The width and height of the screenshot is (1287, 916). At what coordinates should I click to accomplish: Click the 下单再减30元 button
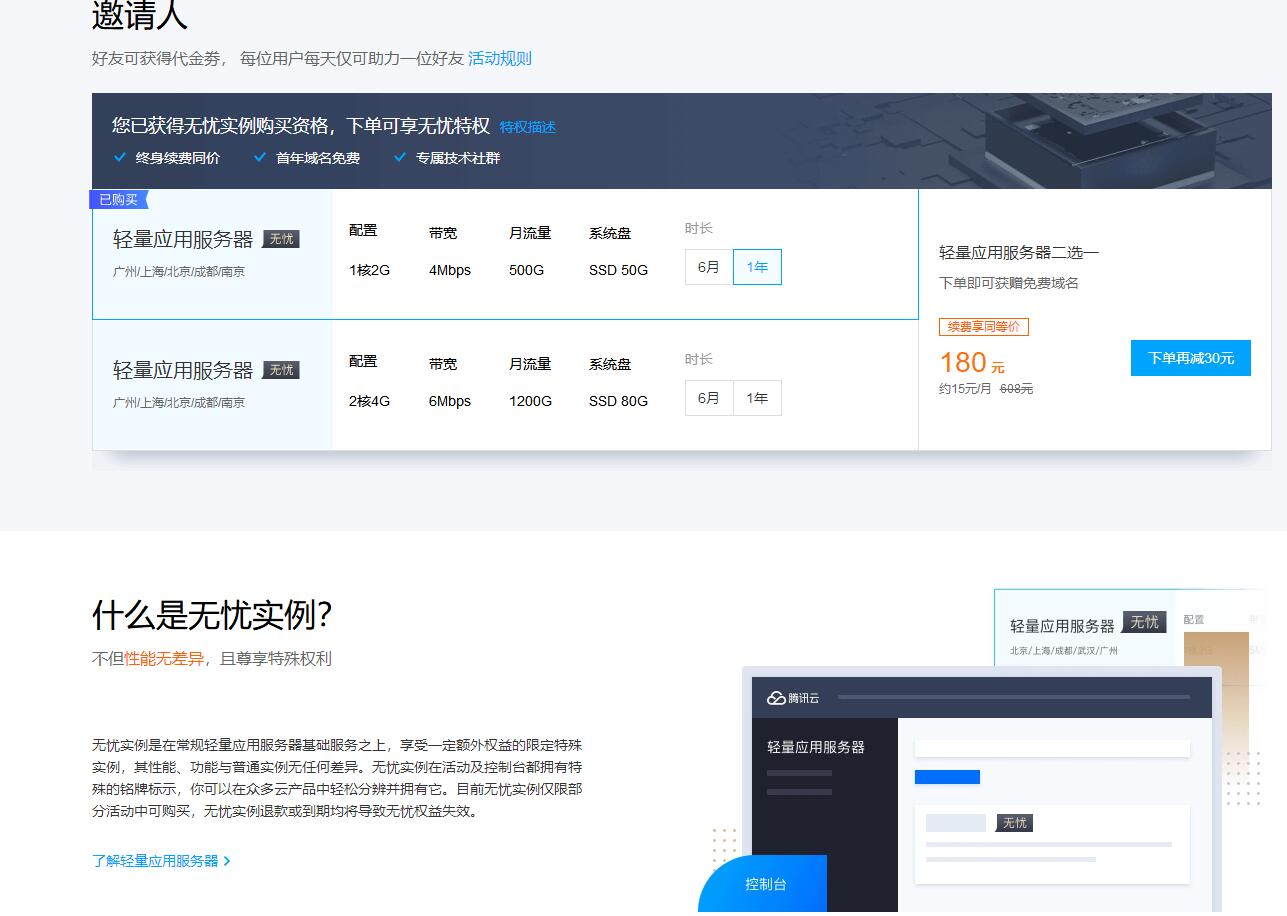coord(1191,358)
